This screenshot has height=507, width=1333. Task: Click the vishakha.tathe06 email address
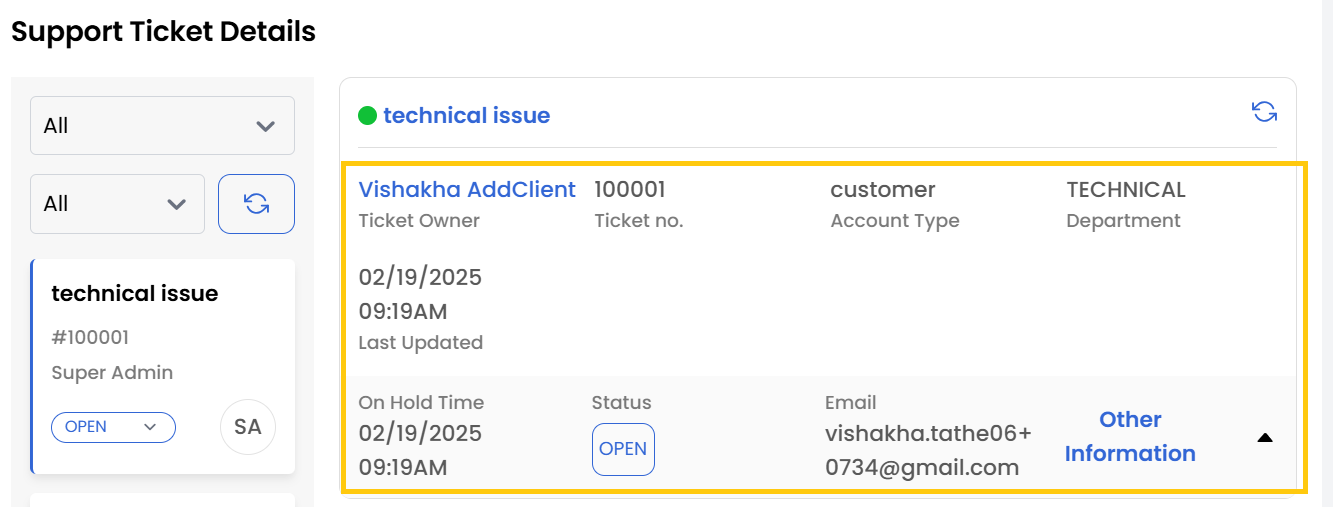click(x=927, y=450)
